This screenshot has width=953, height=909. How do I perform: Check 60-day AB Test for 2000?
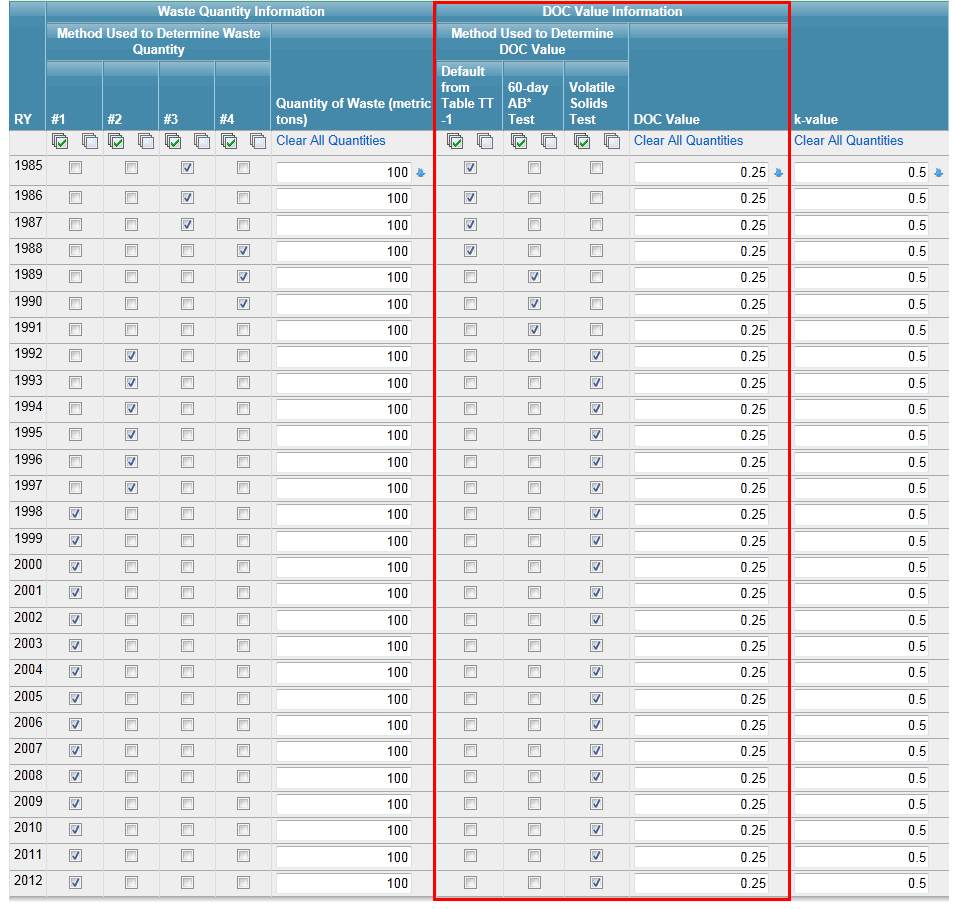534,566
